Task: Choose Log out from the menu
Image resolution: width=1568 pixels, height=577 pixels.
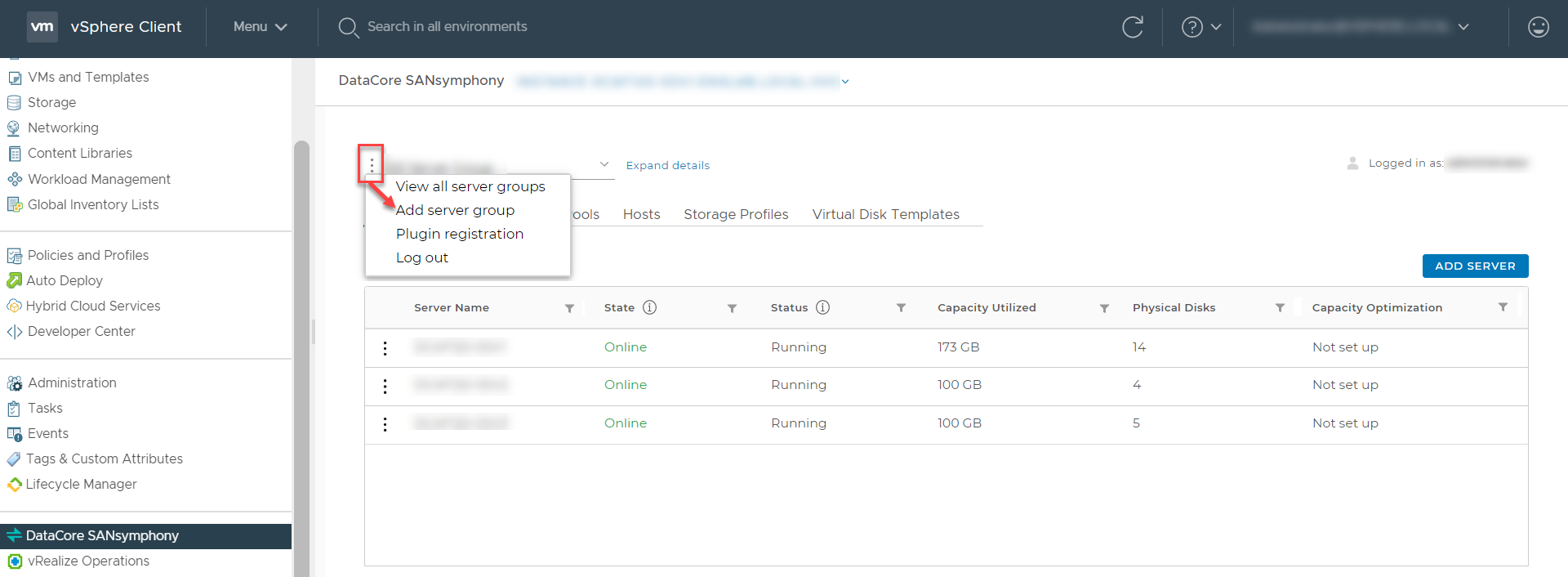Action: [x=422, y=257]
